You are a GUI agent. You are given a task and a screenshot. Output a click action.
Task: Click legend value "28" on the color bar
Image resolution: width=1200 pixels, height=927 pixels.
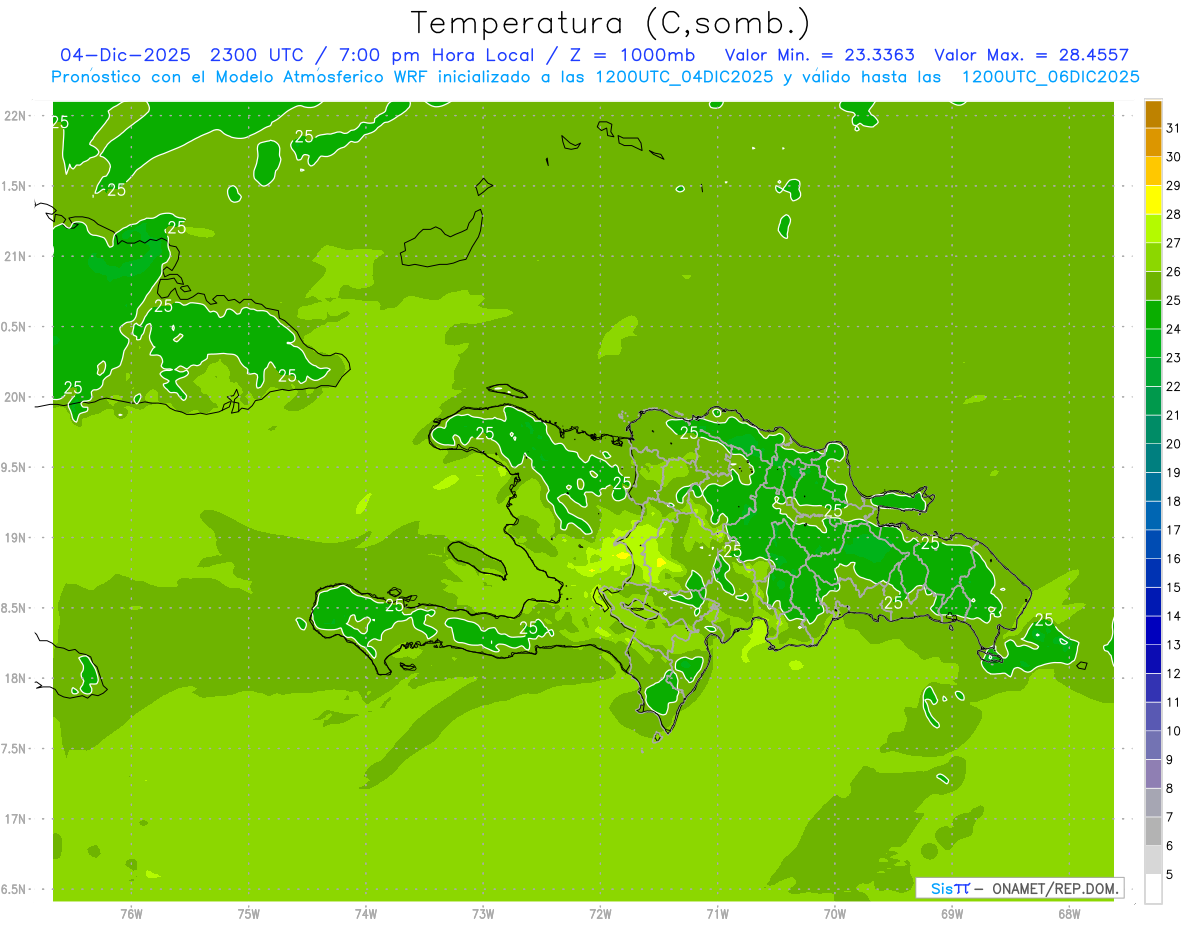1173,214
